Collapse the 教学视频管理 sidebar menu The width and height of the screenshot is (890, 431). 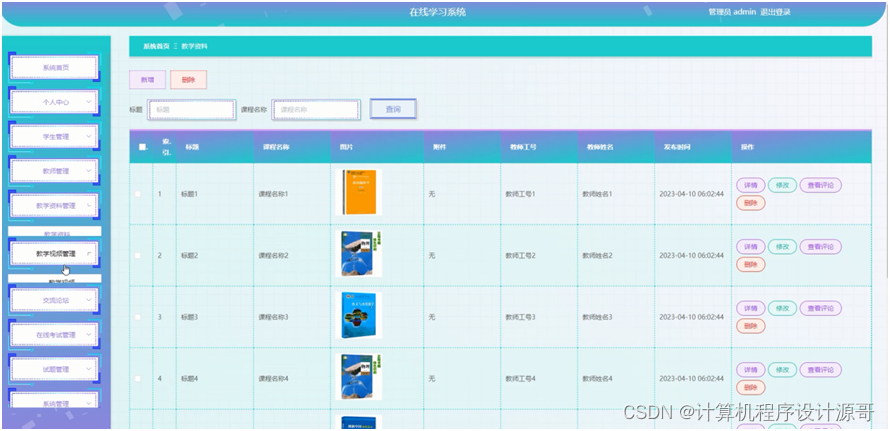[54, 253]
